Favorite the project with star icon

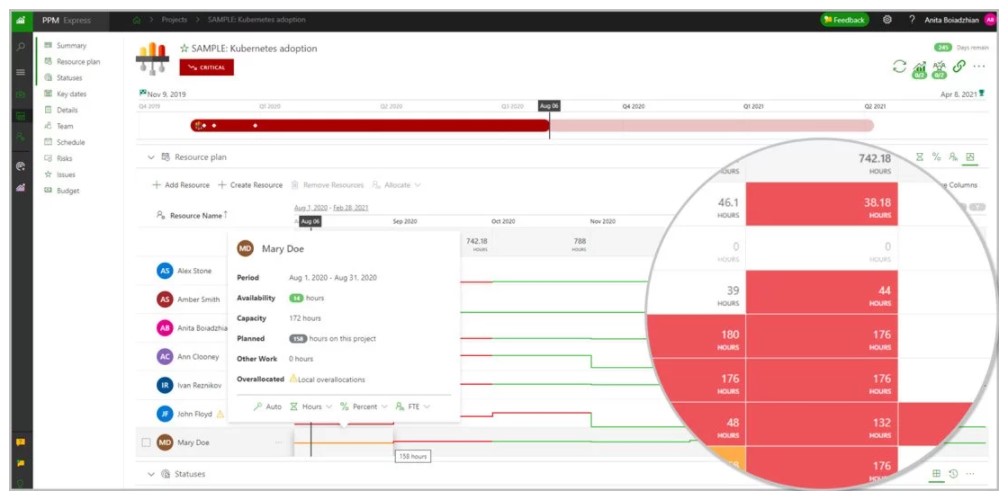pyautogui.click(x=184, y=48)
